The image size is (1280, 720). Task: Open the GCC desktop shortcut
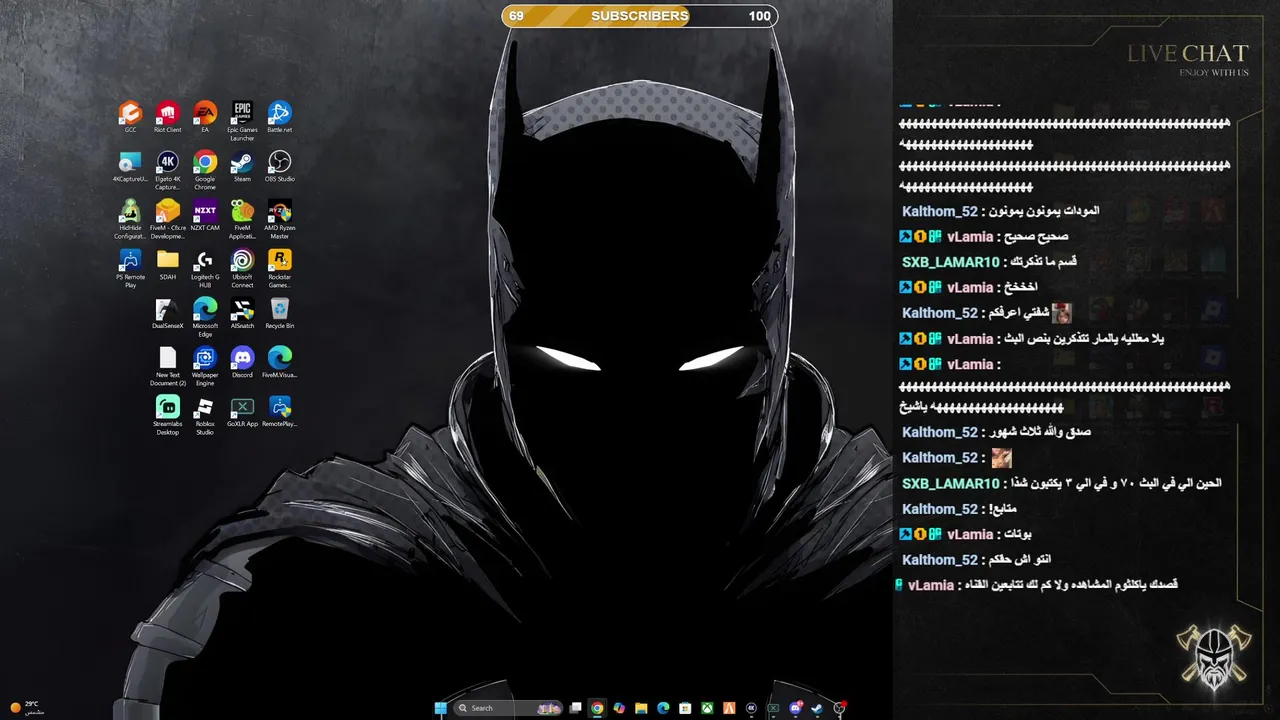(x=130, y=116)
